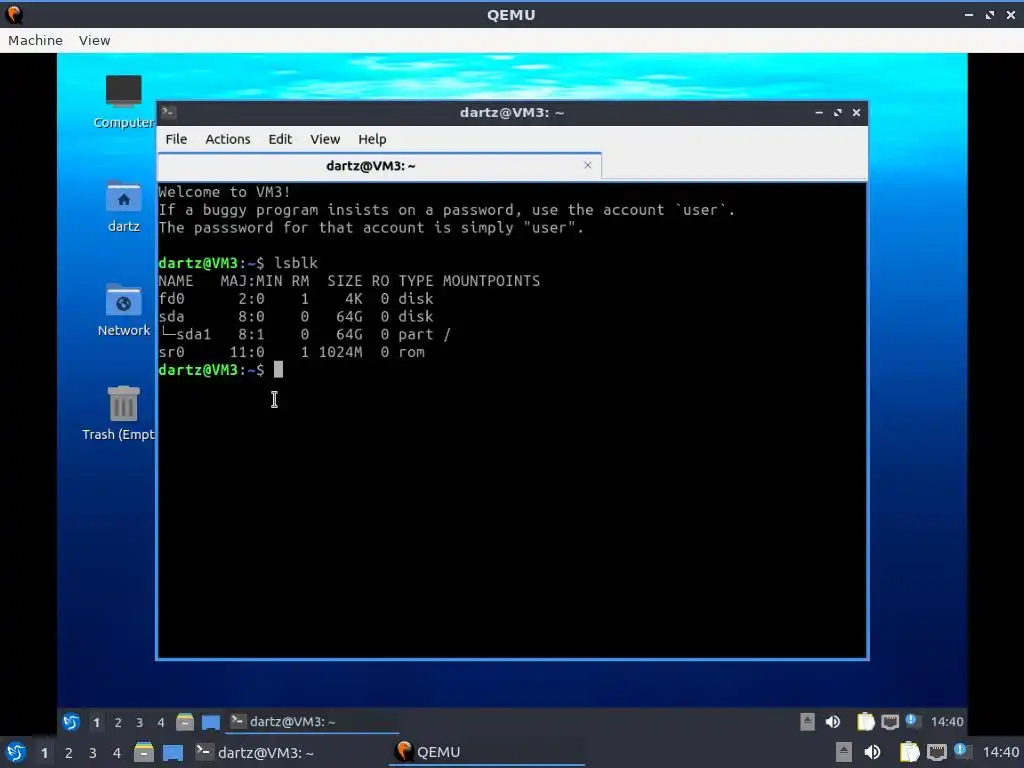Switch to workspace 3 on the host panel
Screen dimensions: 1024x768
point(93,753)
